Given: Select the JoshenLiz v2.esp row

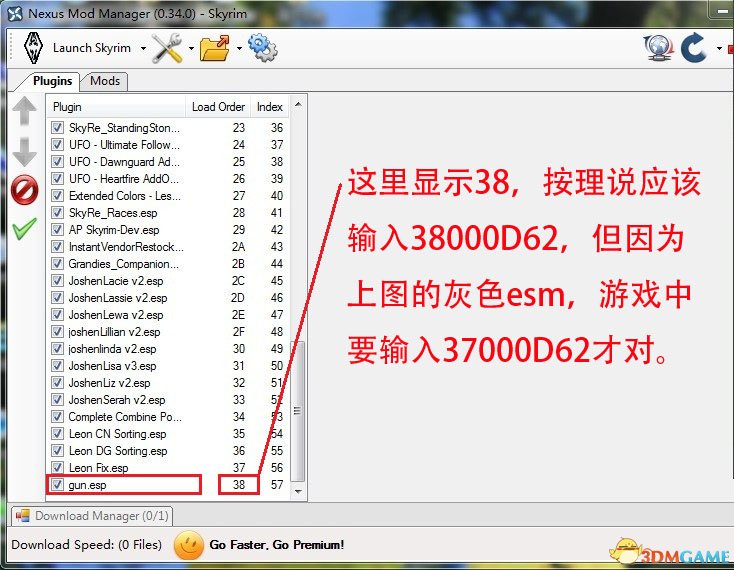Looking at the screenshot, I should tap(169, 383).
